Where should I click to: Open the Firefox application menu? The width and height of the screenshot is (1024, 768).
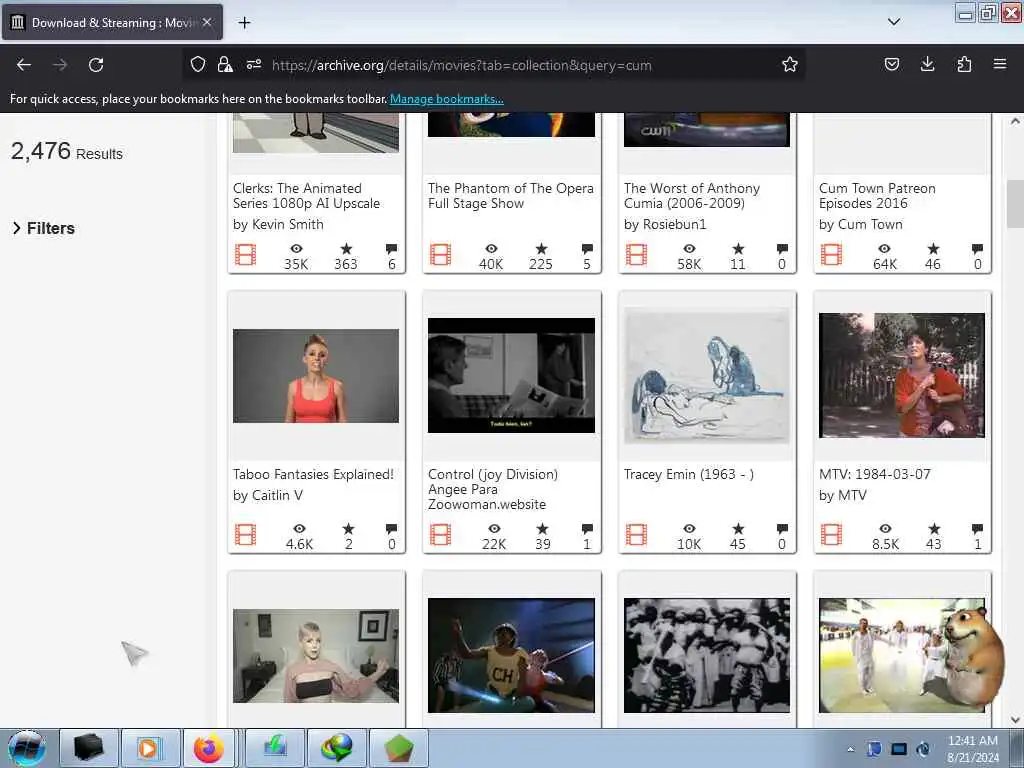[x=1000, y=64]
